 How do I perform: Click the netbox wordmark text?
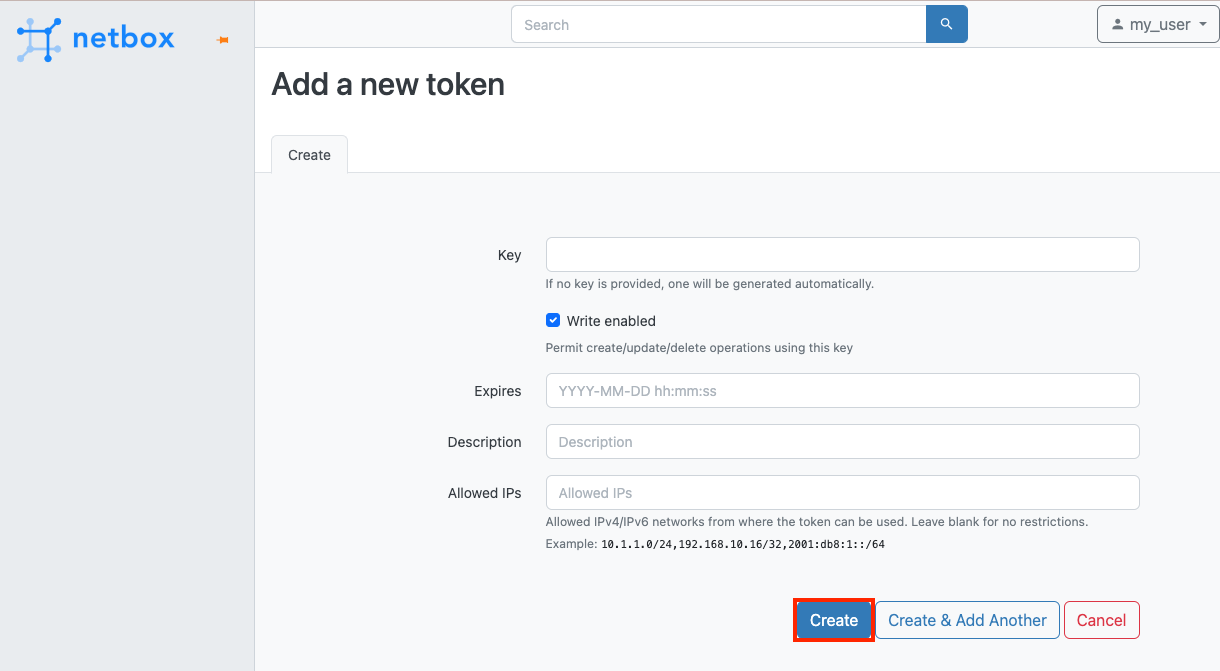[123, 39]
